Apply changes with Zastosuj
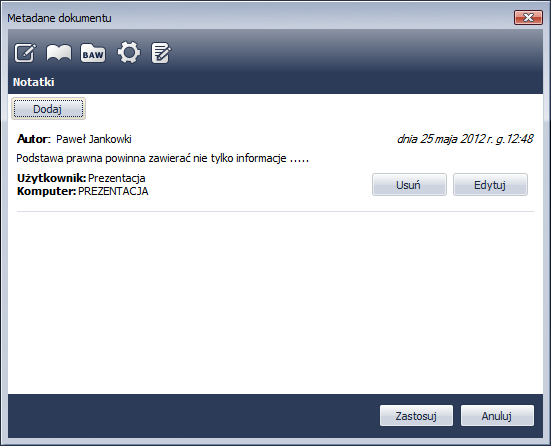 (416, 416)
